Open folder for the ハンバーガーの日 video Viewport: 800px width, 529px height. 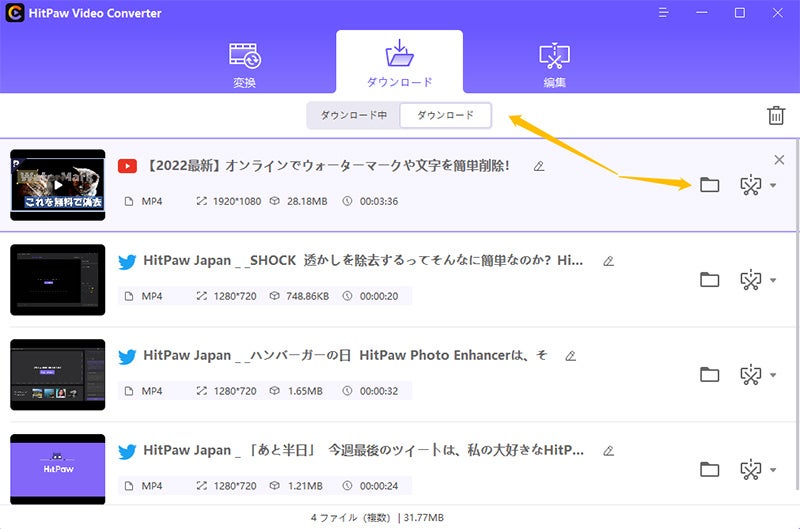(709, 374)
